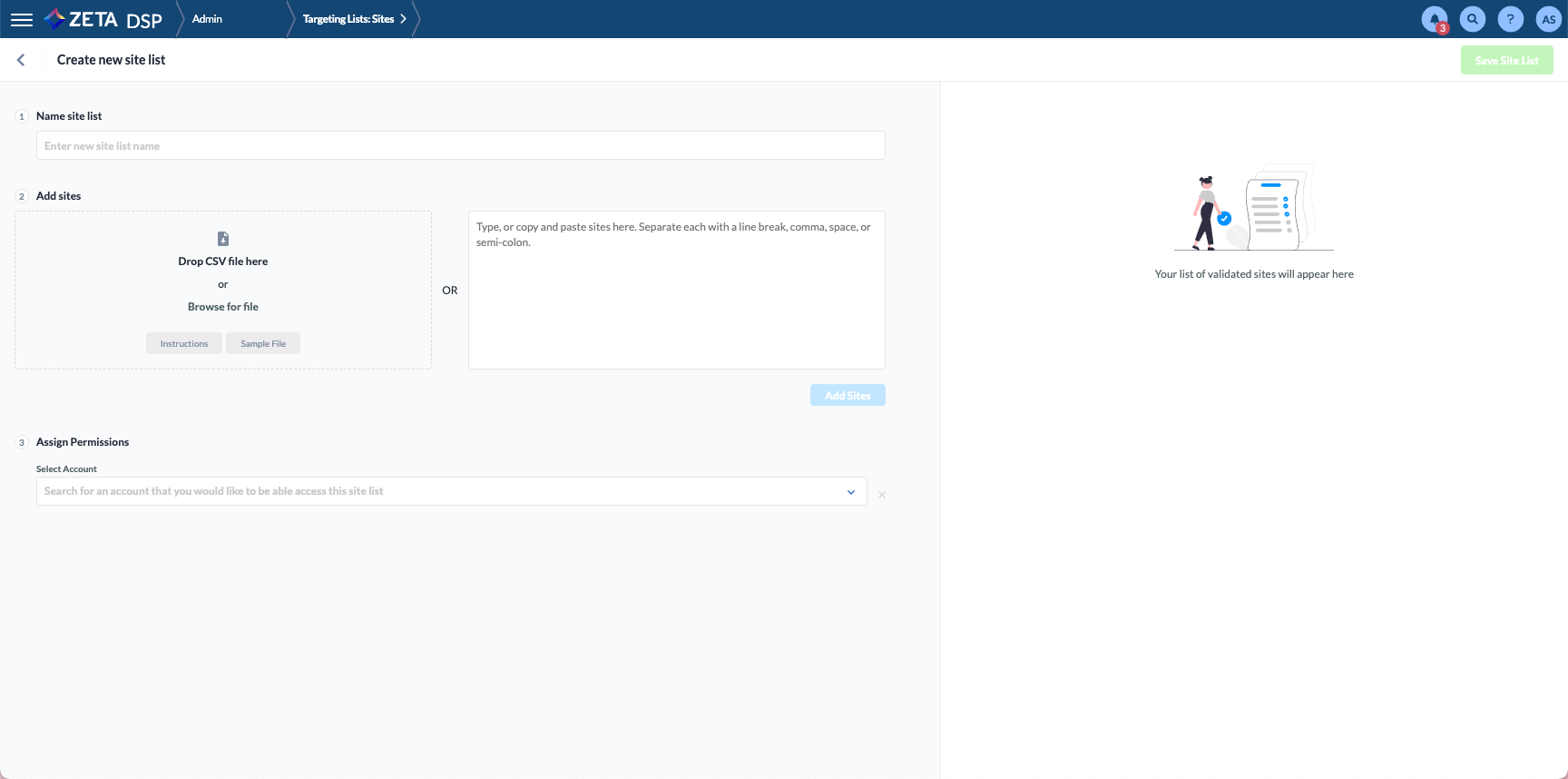This screenshot has width=1568, height=779.
Task: Select the Admin breadcrumb item
Action: [x=207, y=19]
